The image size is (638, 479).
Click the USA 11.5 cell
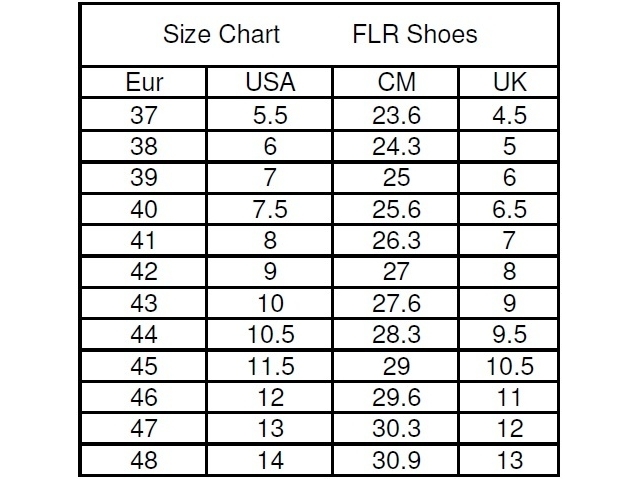pos(270,366)
